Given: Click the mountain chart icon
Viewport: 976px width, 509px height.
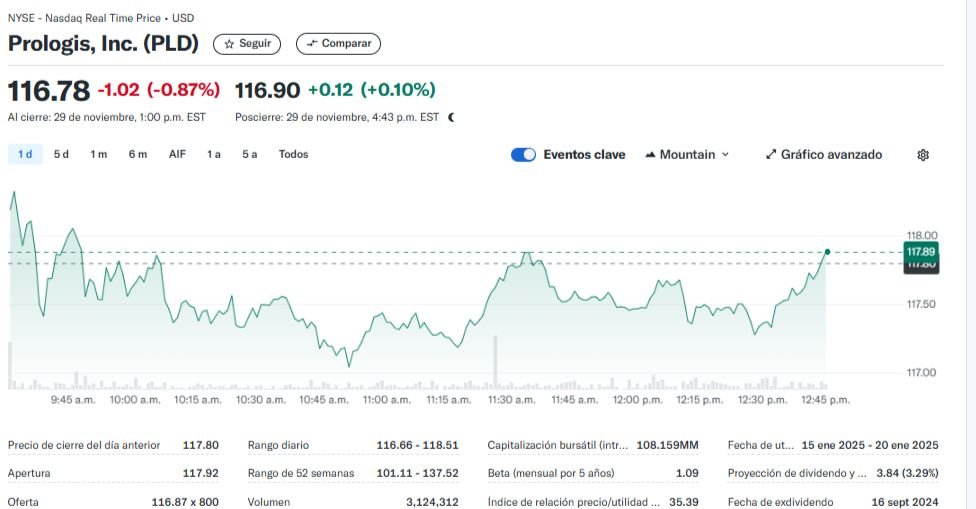Looking at the screenshot, I should click(x=650, y=155).
